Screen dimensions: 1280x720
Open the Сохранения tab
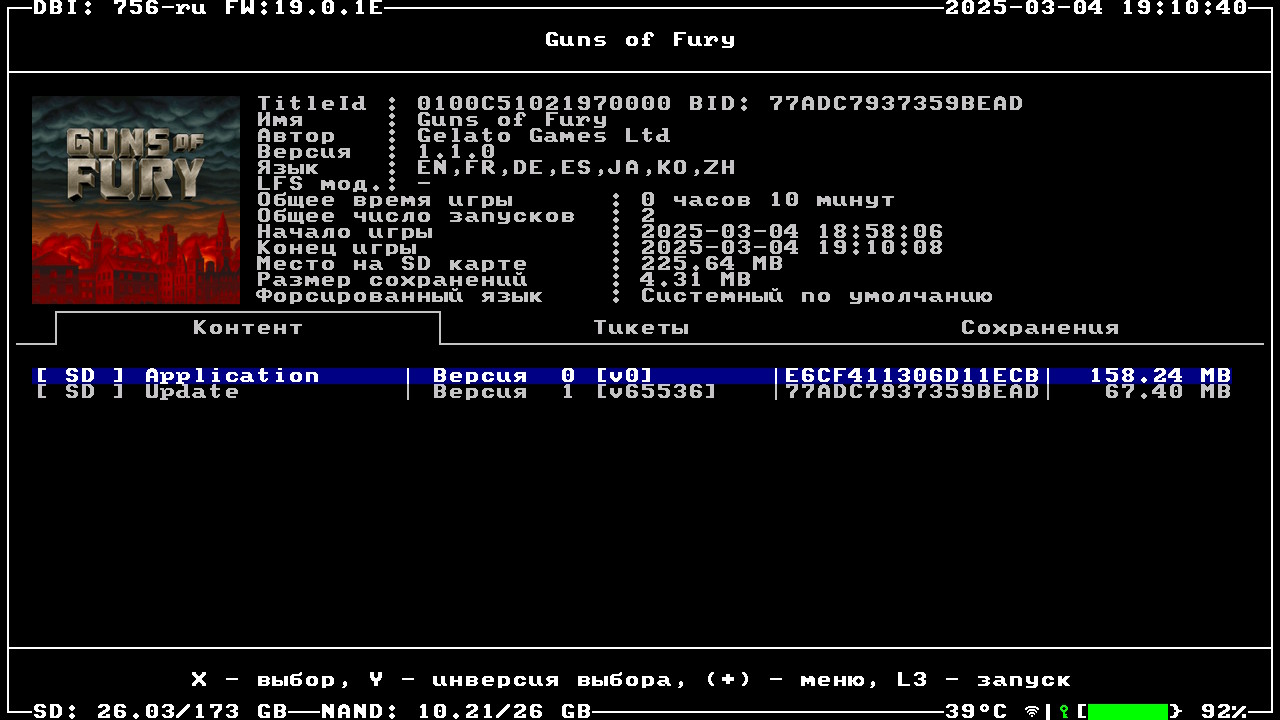pyautogui.click(x=1039, y=328)
